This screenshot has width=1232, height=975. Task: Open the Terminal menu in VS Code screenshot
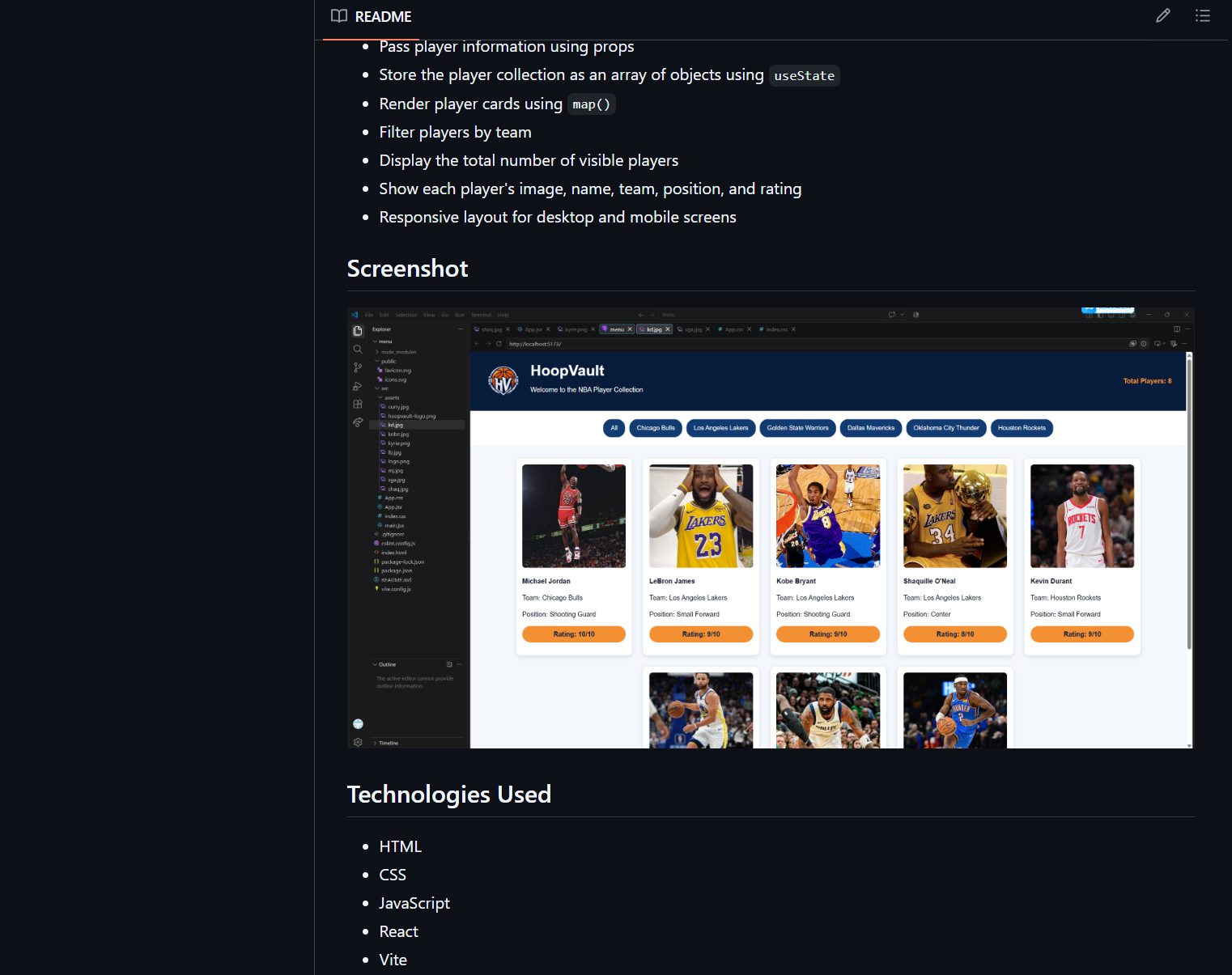pos(482,315)
